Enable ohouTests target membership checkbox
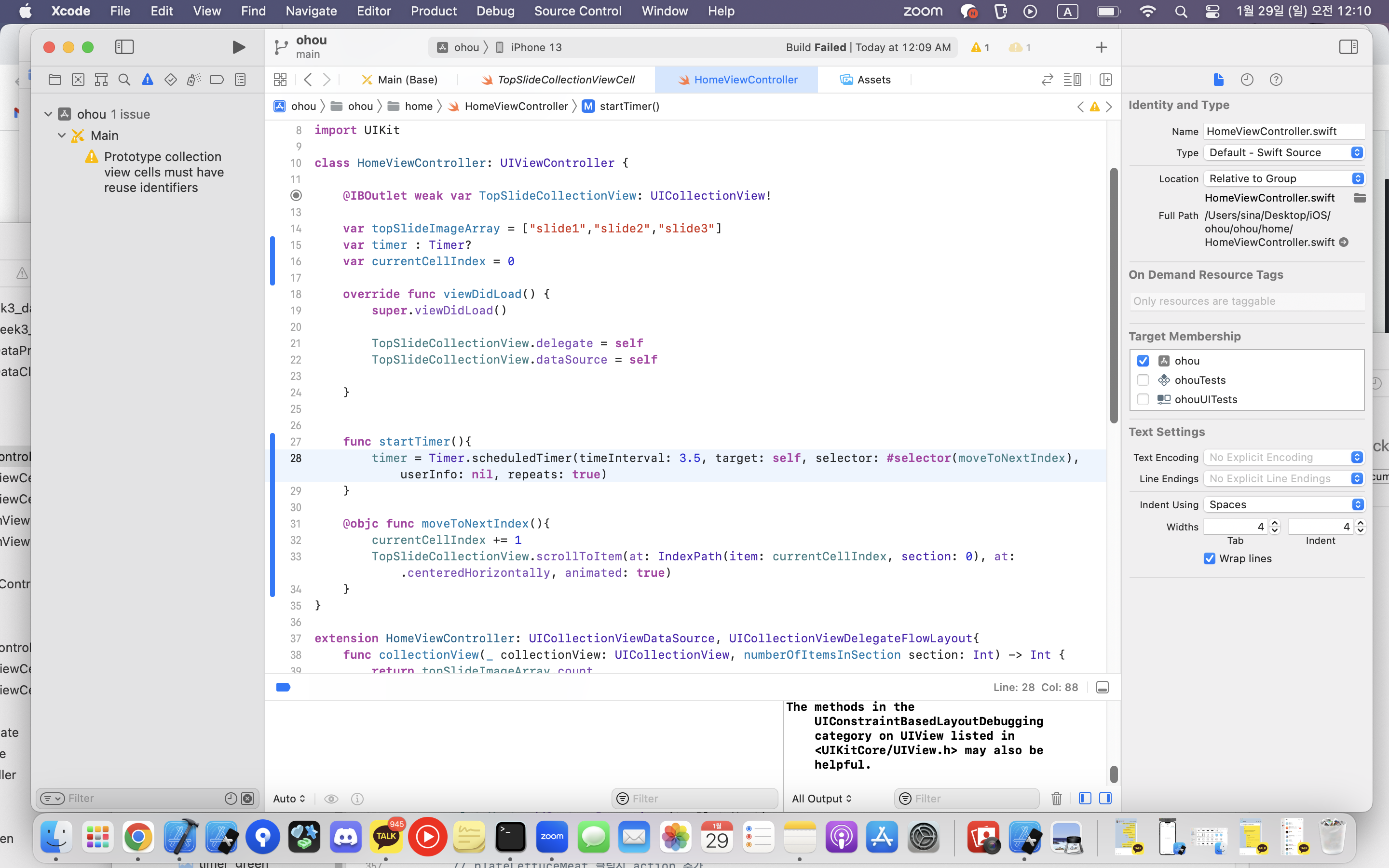 pos(1143,380)
